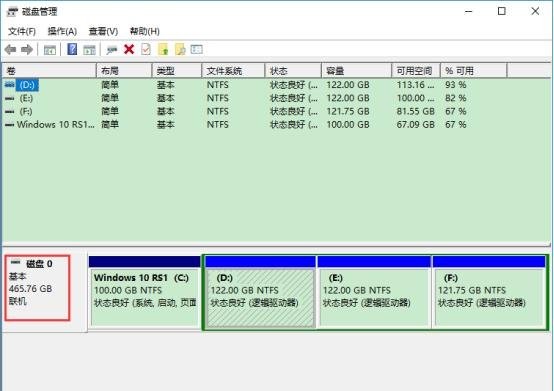The image size is (554, 391).
Task: Click the drive connect/rescan toolbar icon
Action: [112, 50]
